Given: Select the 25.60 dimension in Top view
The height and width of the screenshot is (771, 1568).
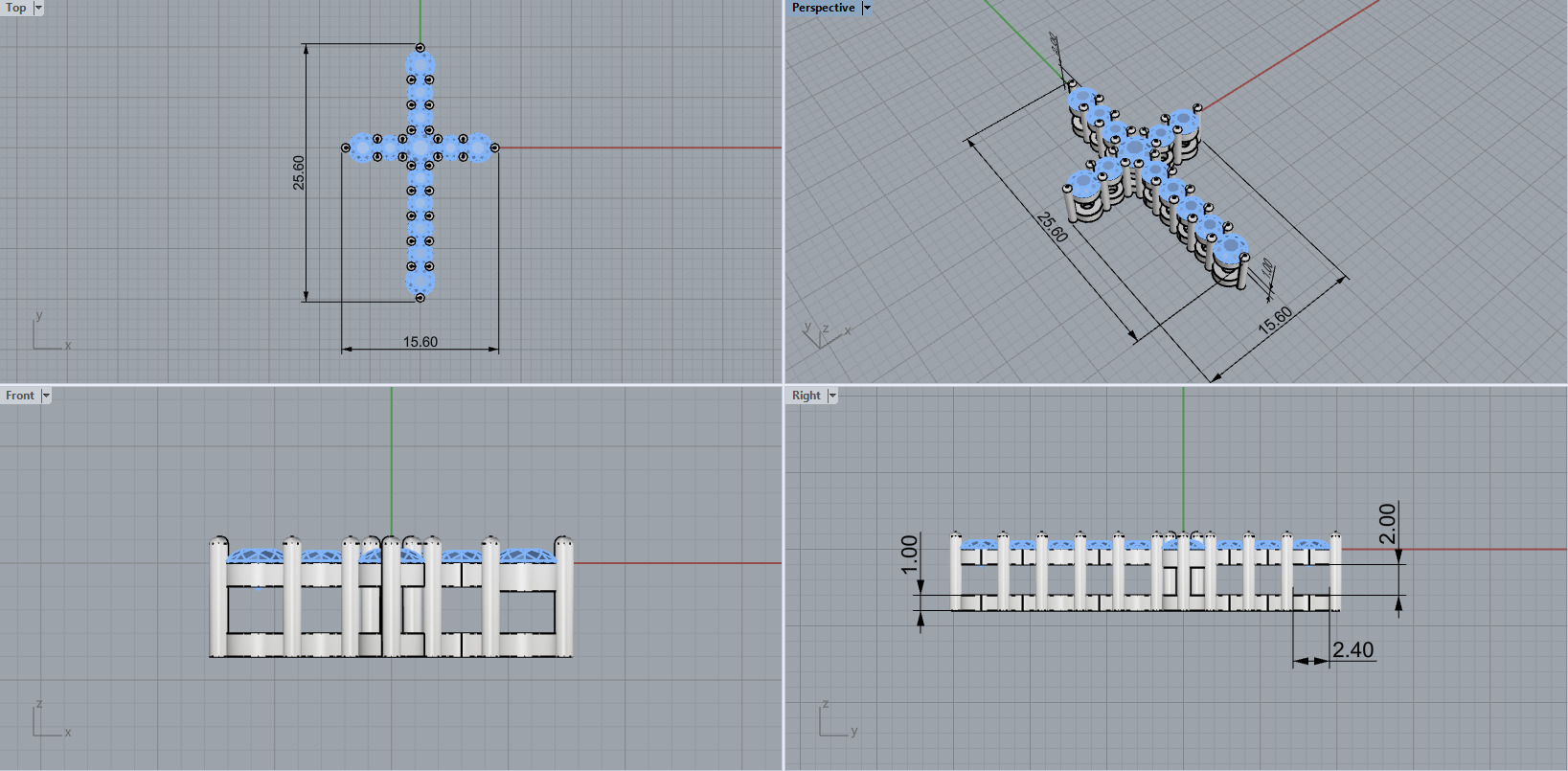Looking at the screenshot, I should [299, 172].
